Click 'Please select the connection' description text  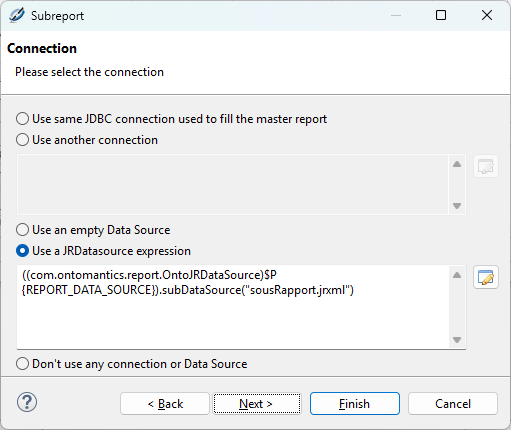point(89,72)
